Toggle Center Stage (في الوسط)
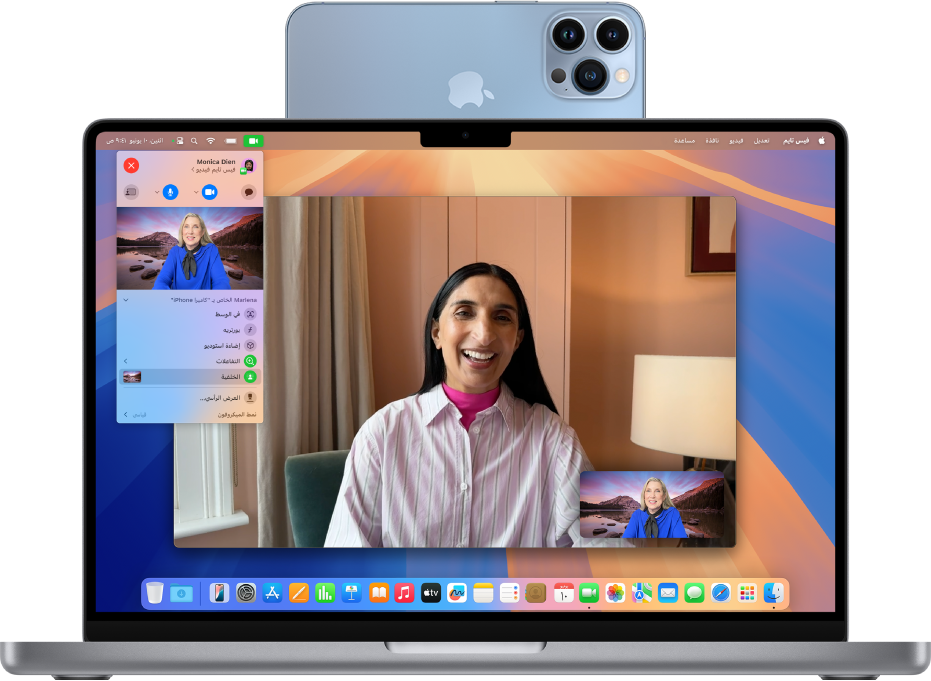 click(x=250, y=314)
